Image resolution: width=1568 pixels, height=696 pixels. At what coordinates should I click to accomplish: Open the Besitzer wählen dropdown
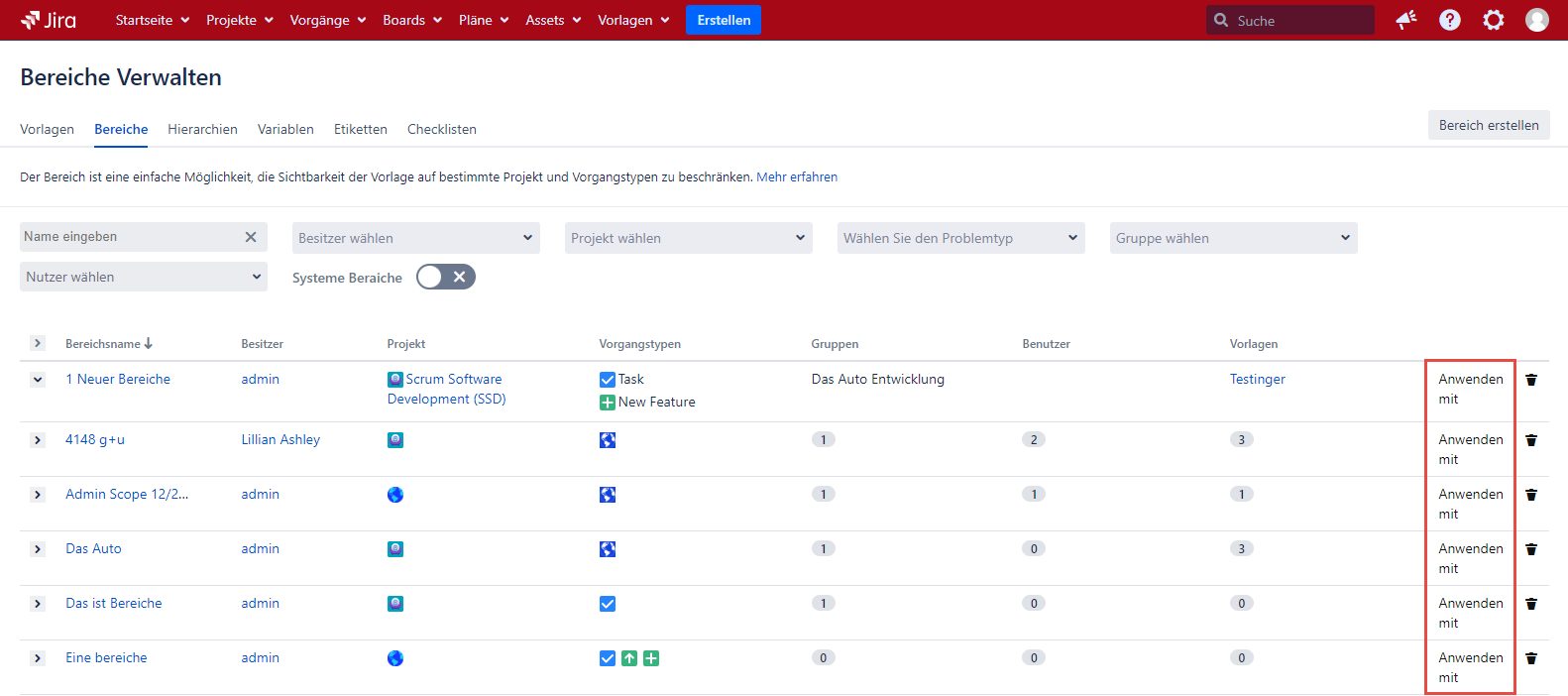415,238
